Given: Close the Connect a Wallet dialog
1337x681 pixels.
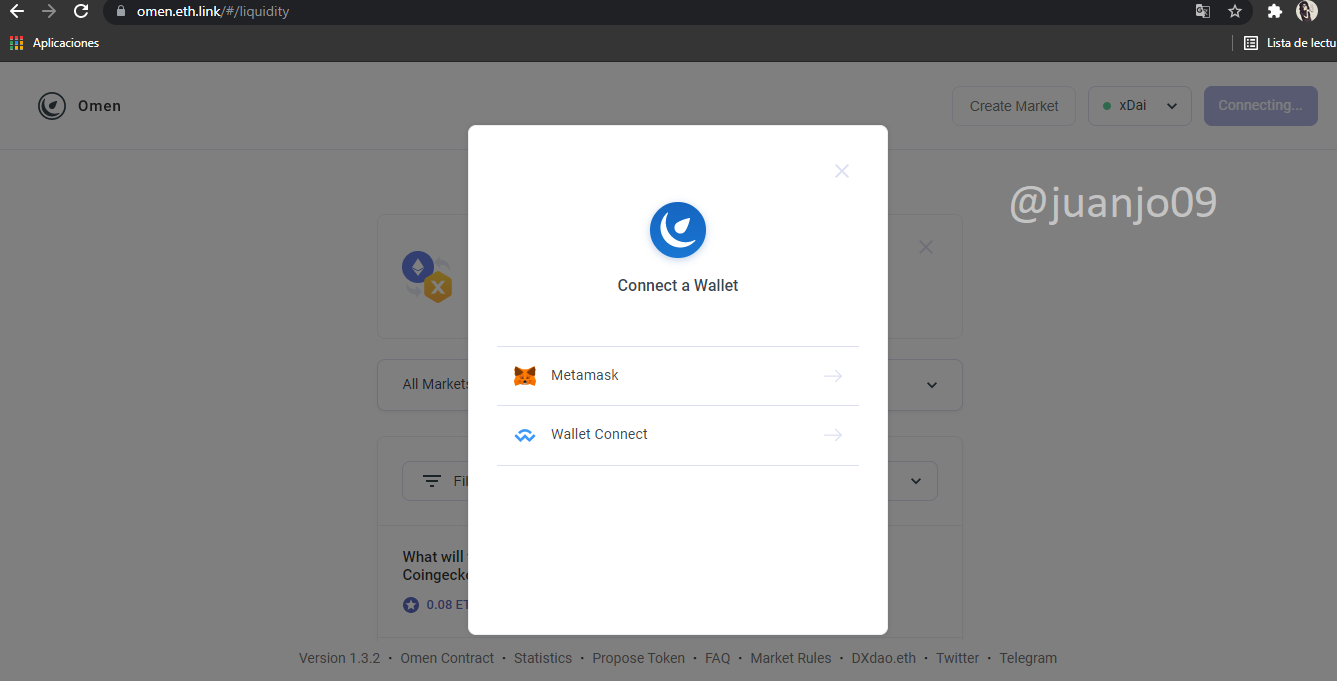Looking at the screenshot, I should [x=842, y=171].
